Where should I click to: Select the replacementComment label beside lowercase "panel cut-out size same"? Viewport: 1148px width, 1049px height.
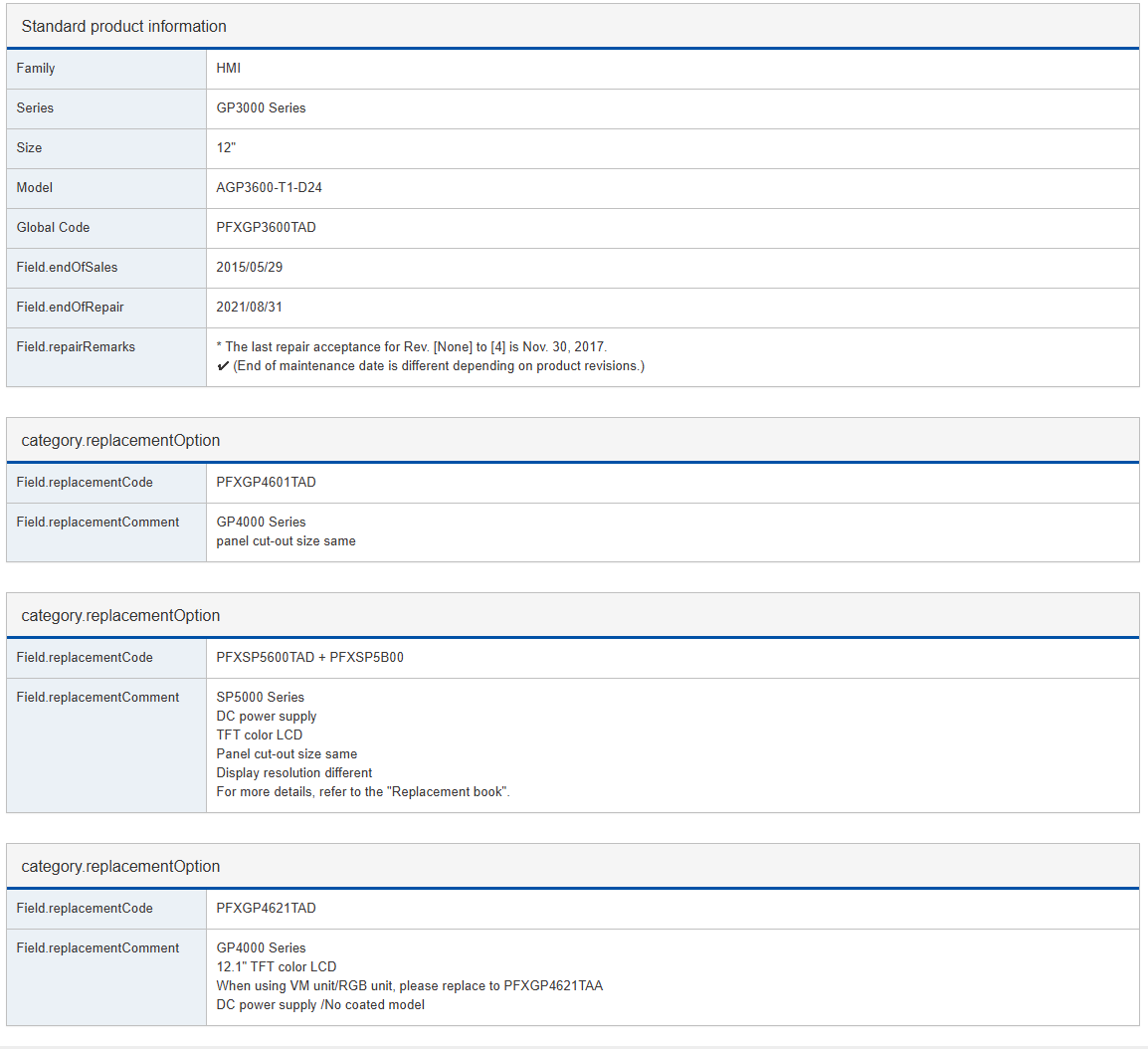click(98, 522)
